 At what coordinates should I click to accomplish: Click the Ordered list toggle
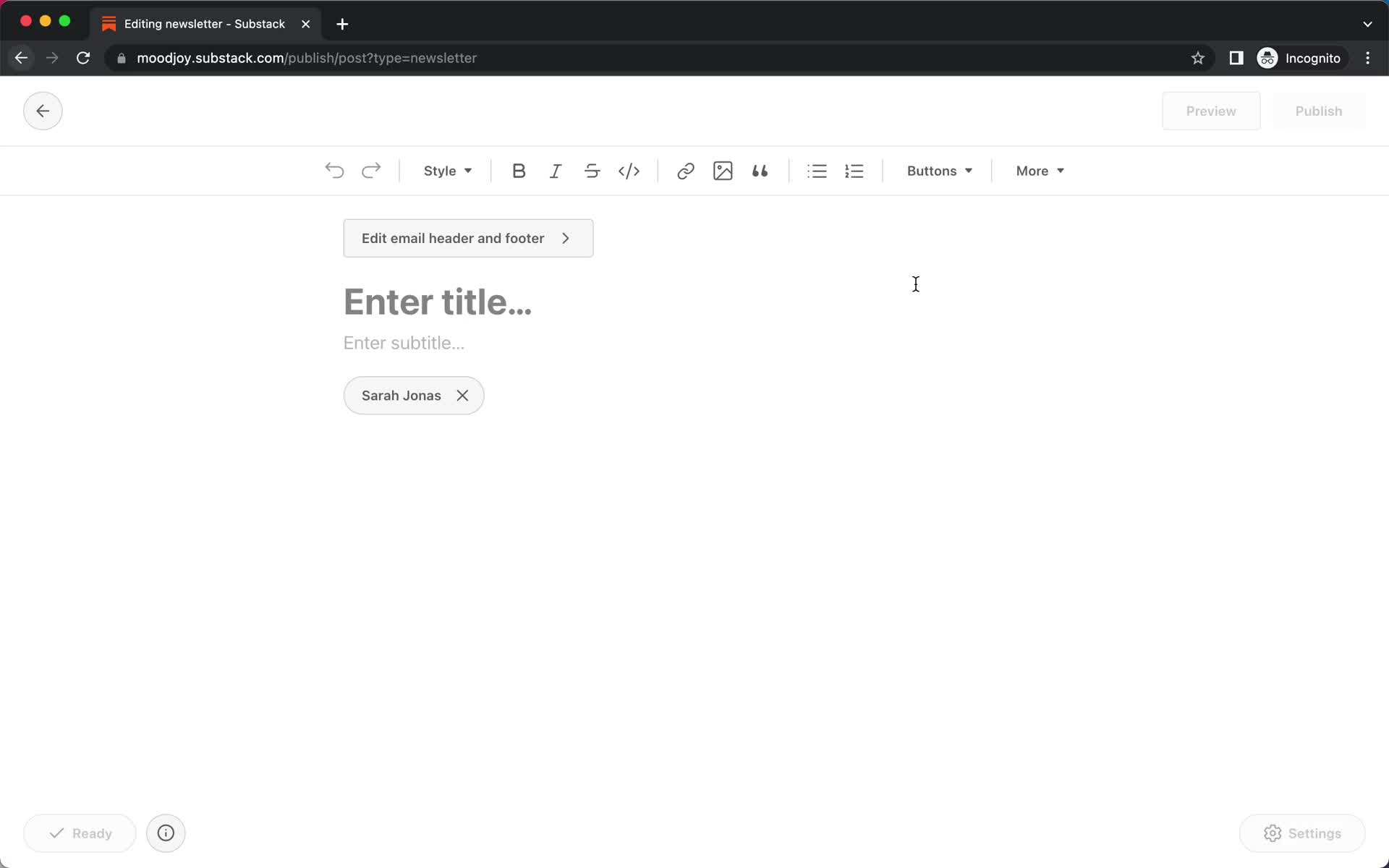coord(855,170)
